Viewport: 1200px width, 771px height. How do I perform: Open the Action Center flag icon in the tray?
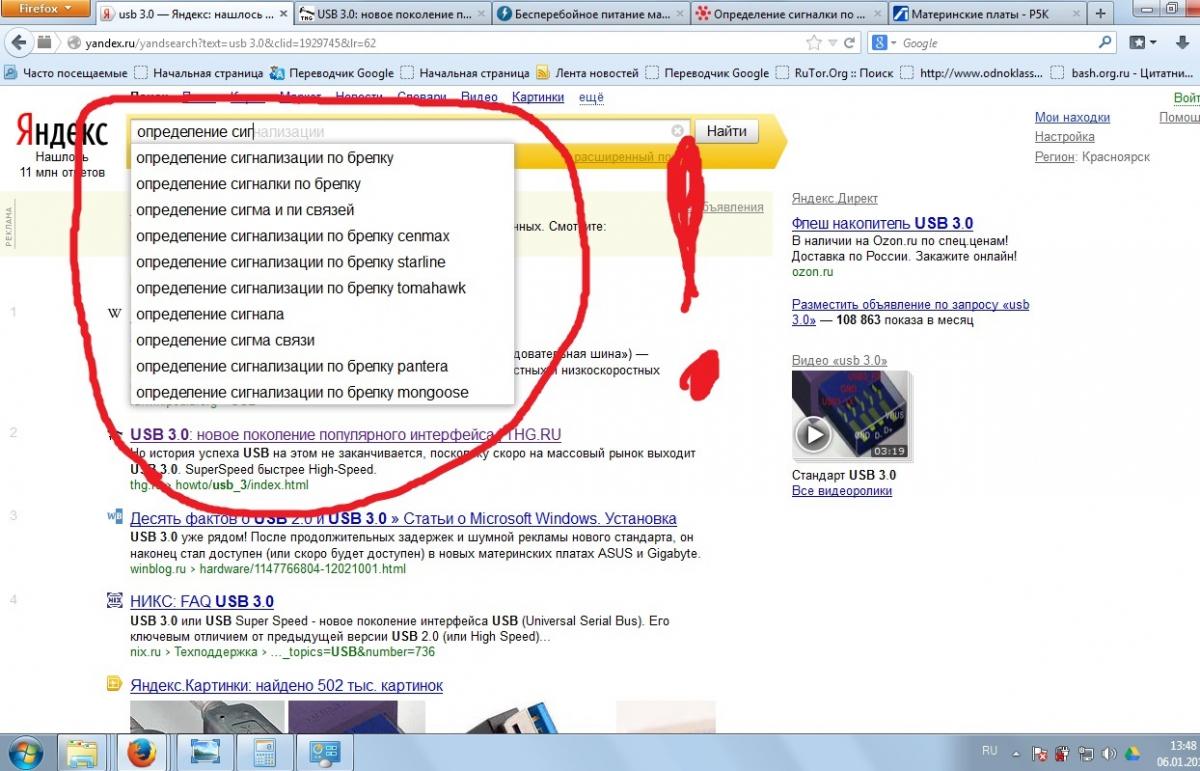1040,752
